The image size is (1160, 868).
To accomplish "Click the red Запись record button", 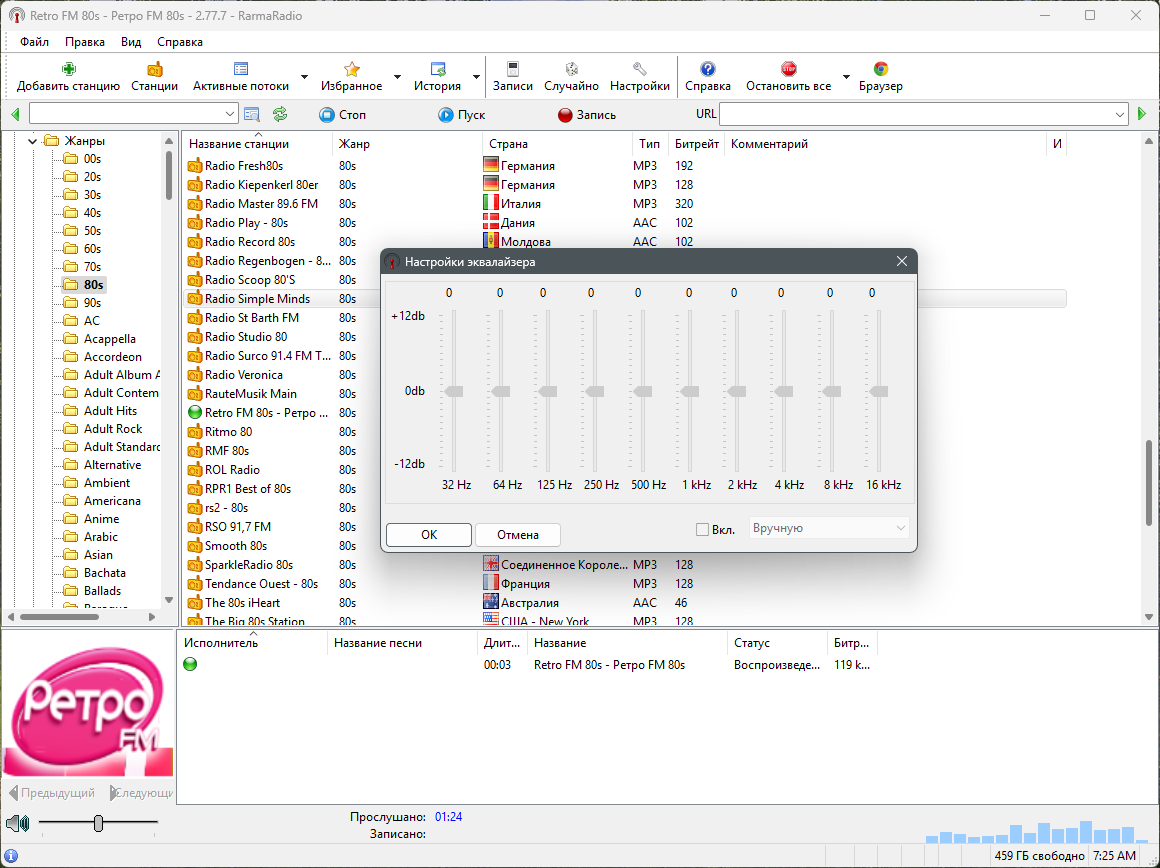I will pyautogui.click(x=587, y=115).
